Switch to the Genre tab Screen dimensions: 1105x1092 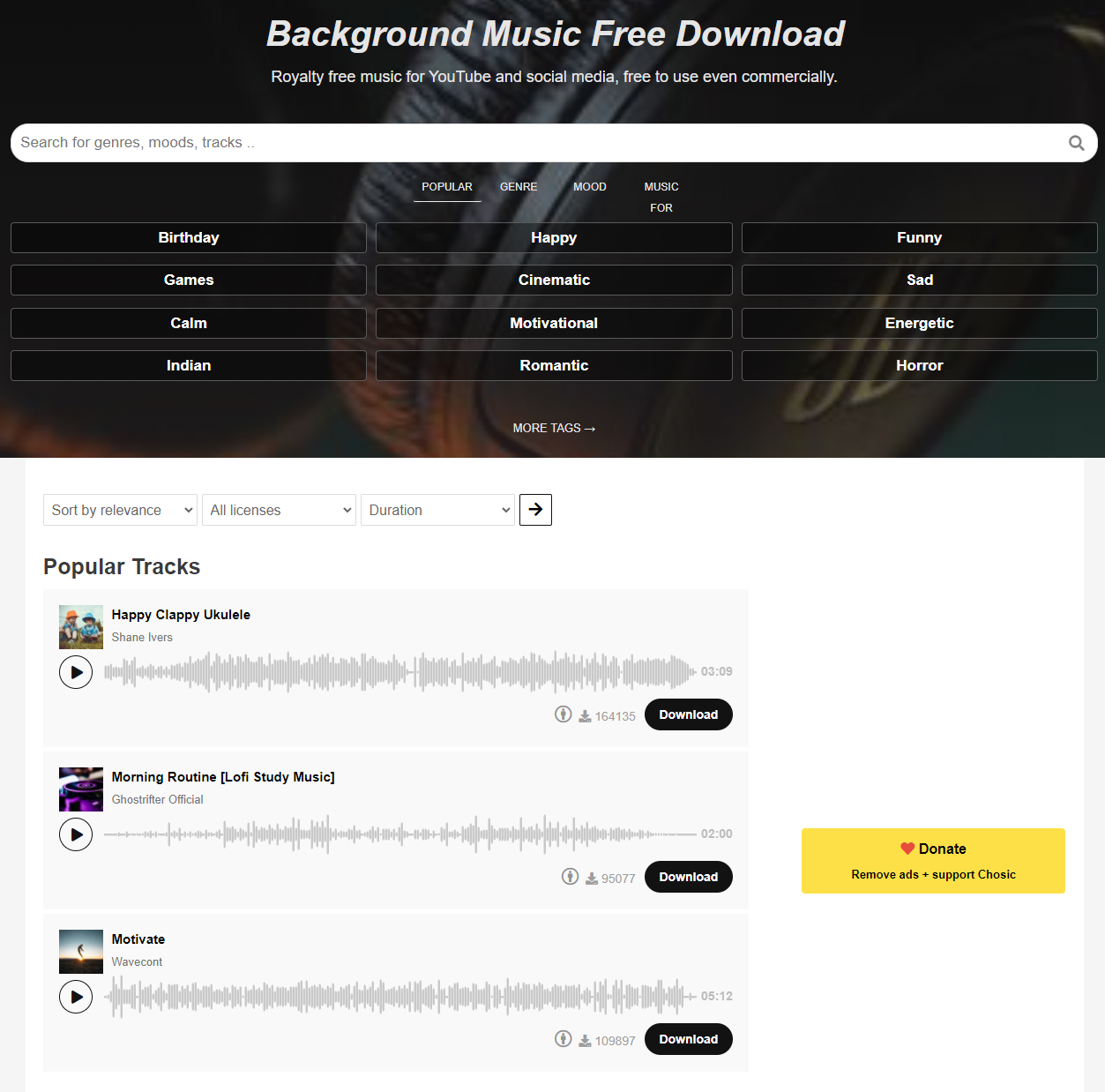519,187
